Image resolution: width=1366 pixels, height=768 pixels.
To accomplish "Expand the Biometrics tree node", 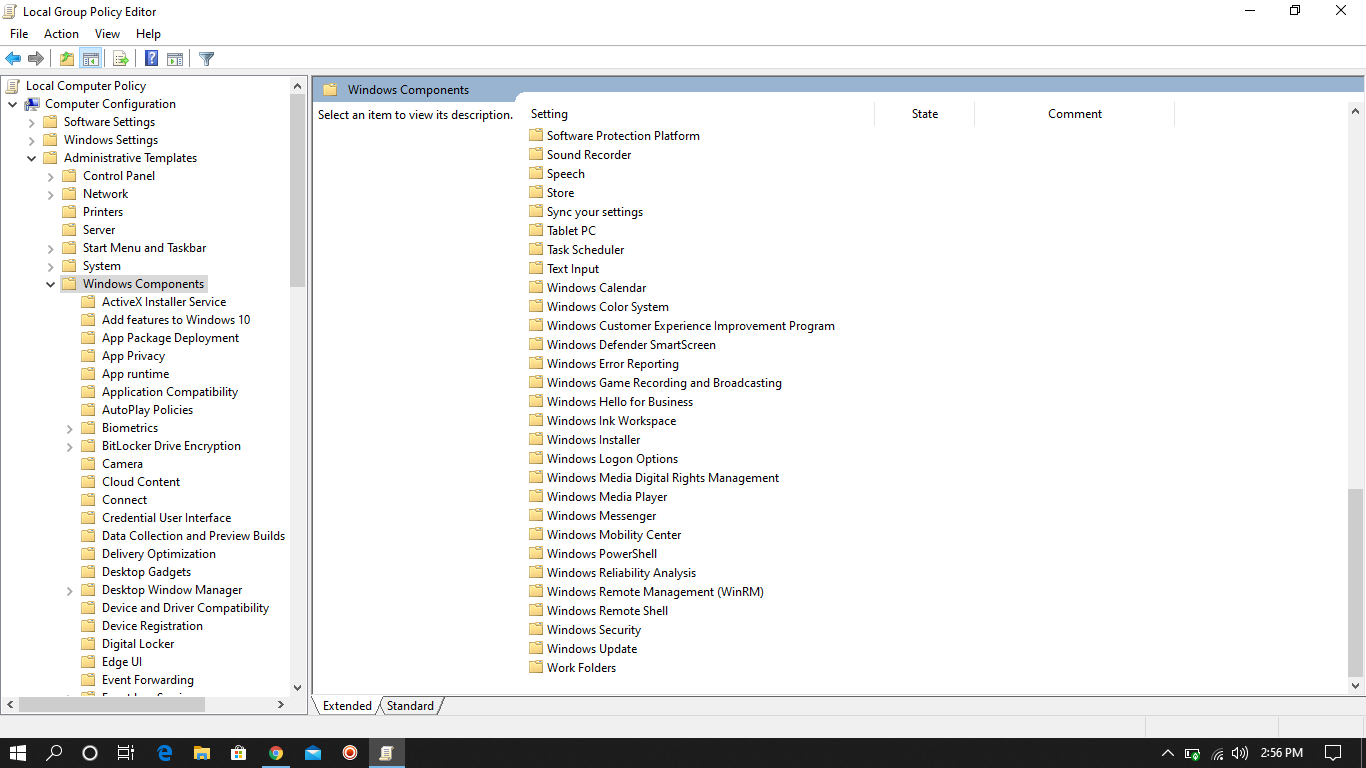I will click(69, 428).
